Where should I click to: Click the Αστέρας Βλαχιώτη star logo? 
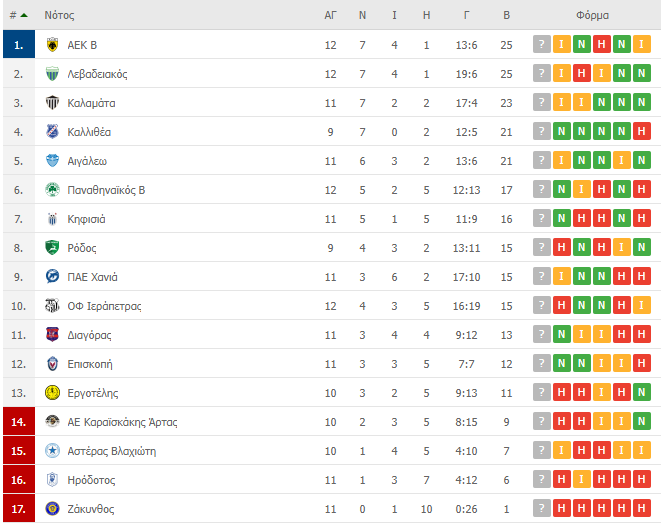[52, 451]
